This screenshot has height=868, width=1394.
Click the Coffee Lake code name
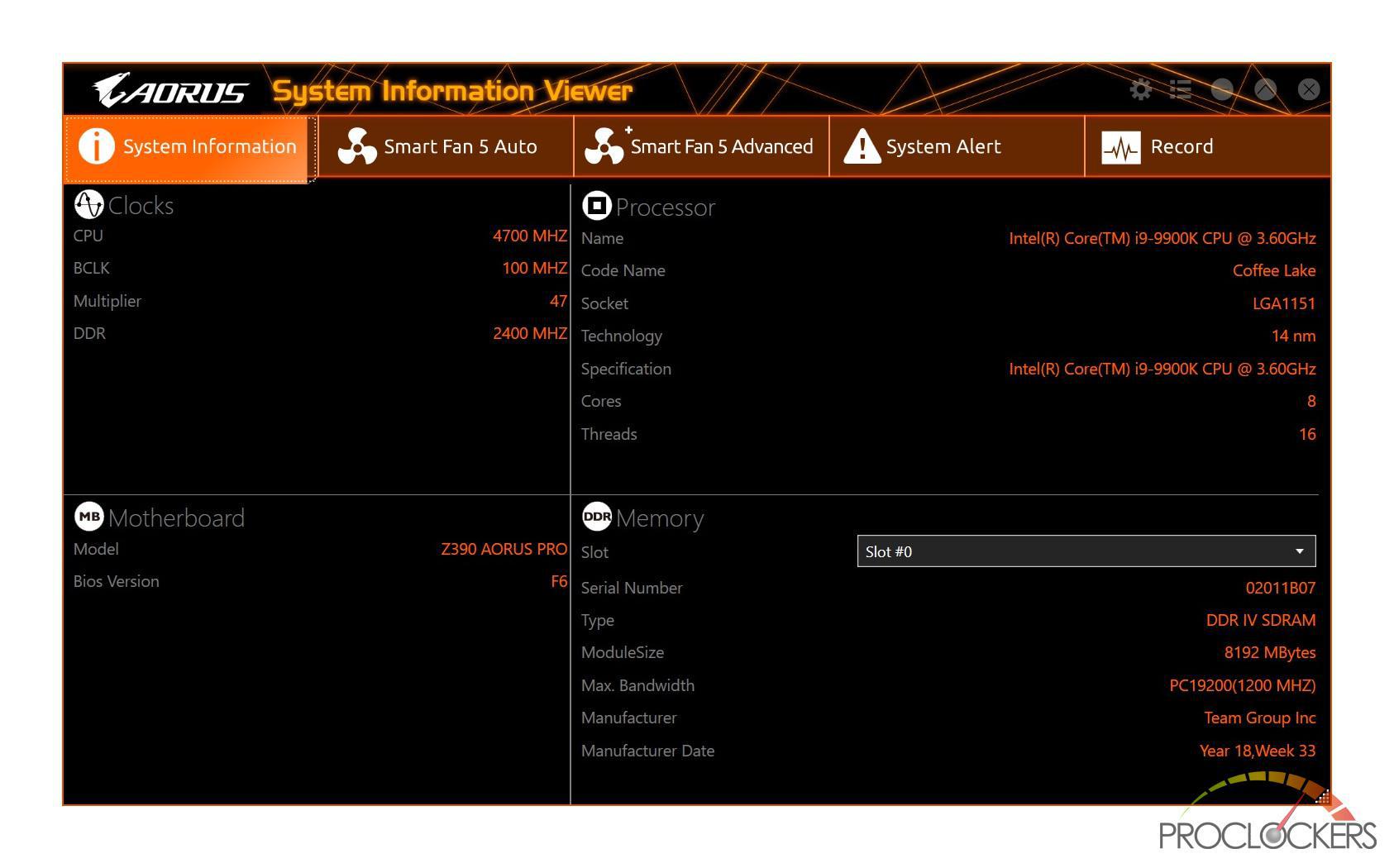(x=1273, y=270)
